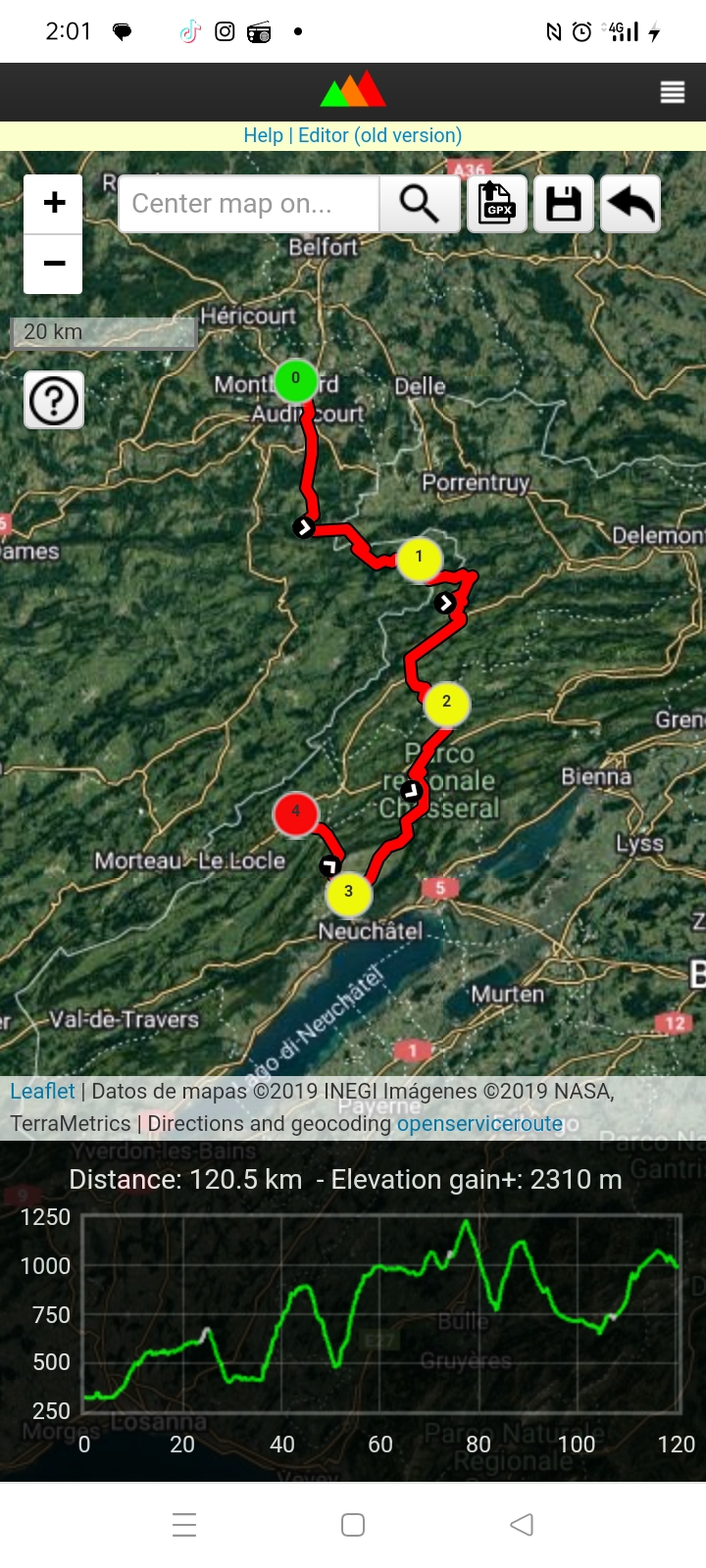This screenshot has width=706, height=1568.
Task: Select red end waypoint 4
Action: [295, 812]
